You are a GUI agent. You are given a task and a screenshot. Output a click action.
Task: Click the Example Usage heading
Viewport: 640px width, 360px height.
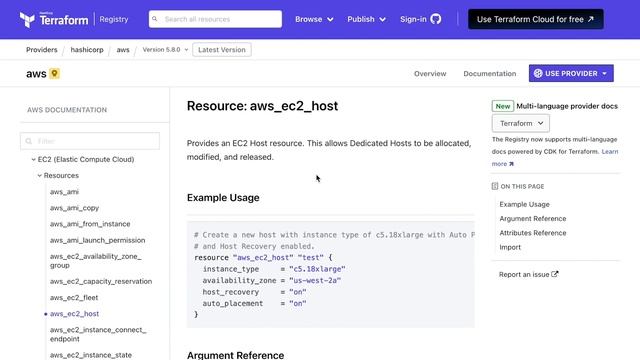[223, 198]
